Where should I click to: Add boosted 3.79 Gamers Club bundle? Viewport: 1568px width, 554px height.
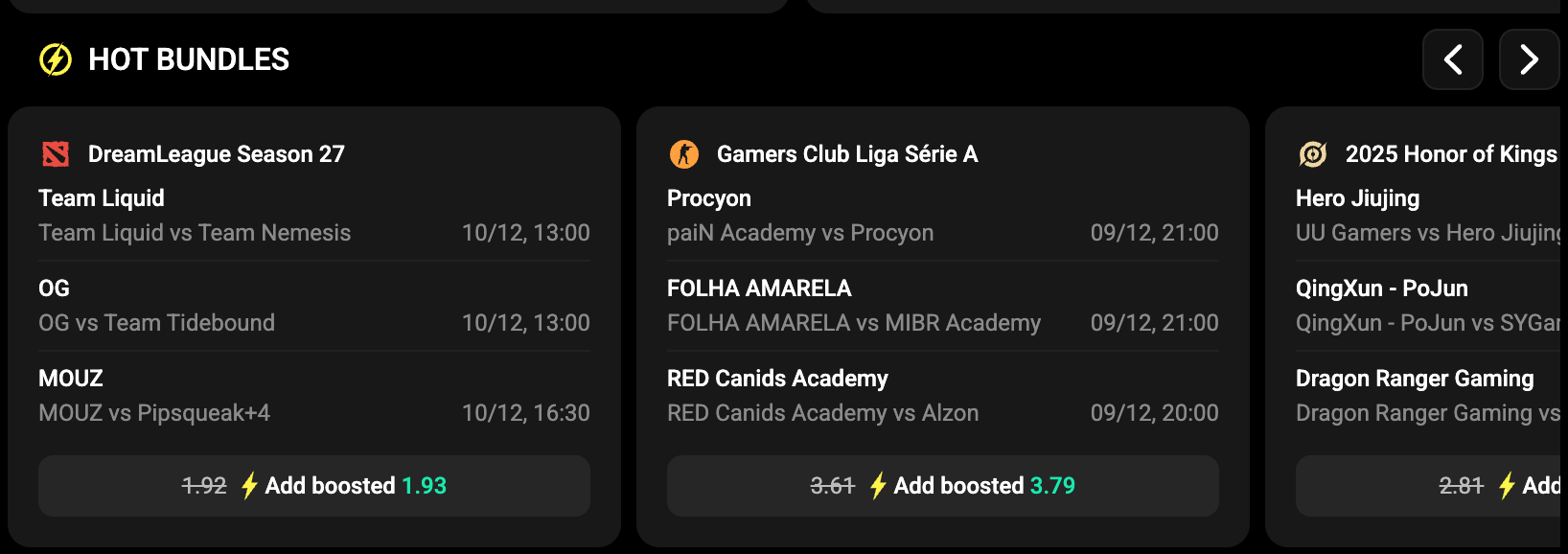pyautogui.click(x=943, y=486)
